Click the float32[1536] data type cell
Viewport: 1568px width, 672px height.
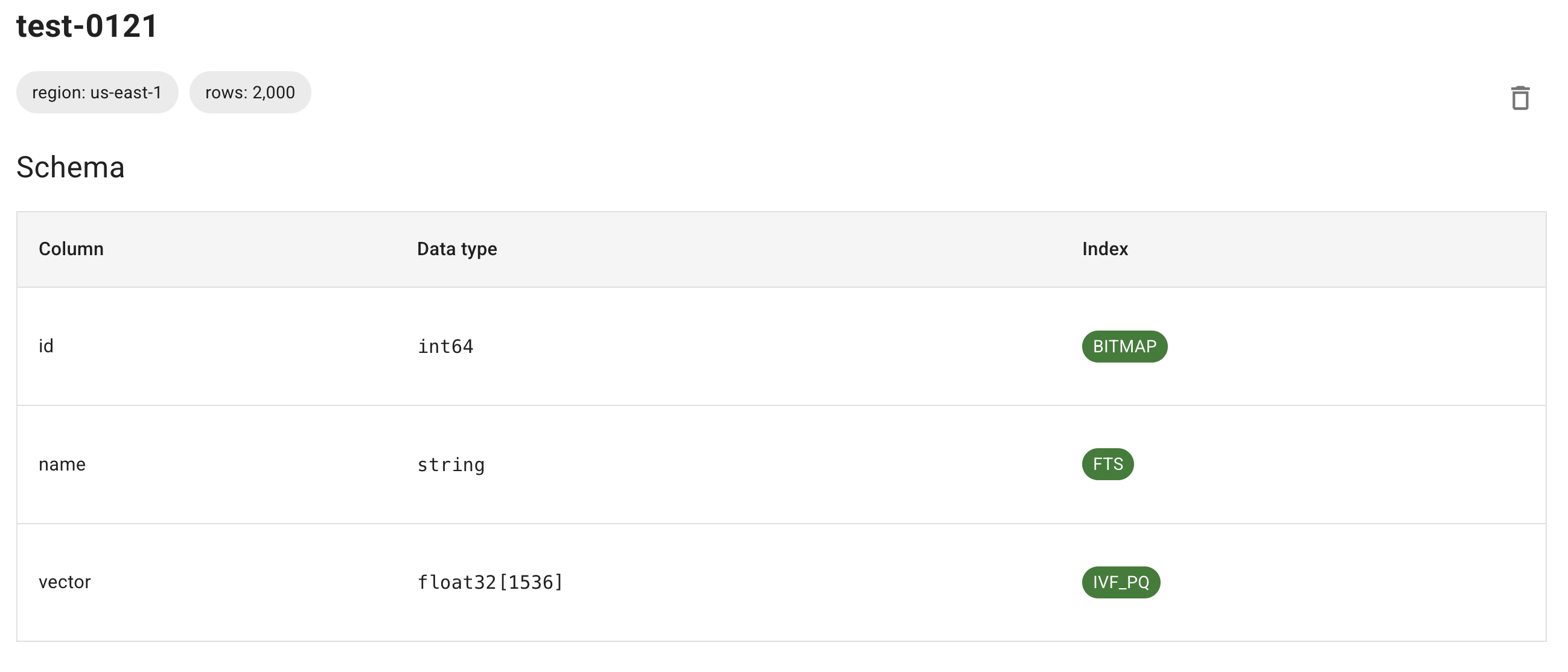coord(489,582)
